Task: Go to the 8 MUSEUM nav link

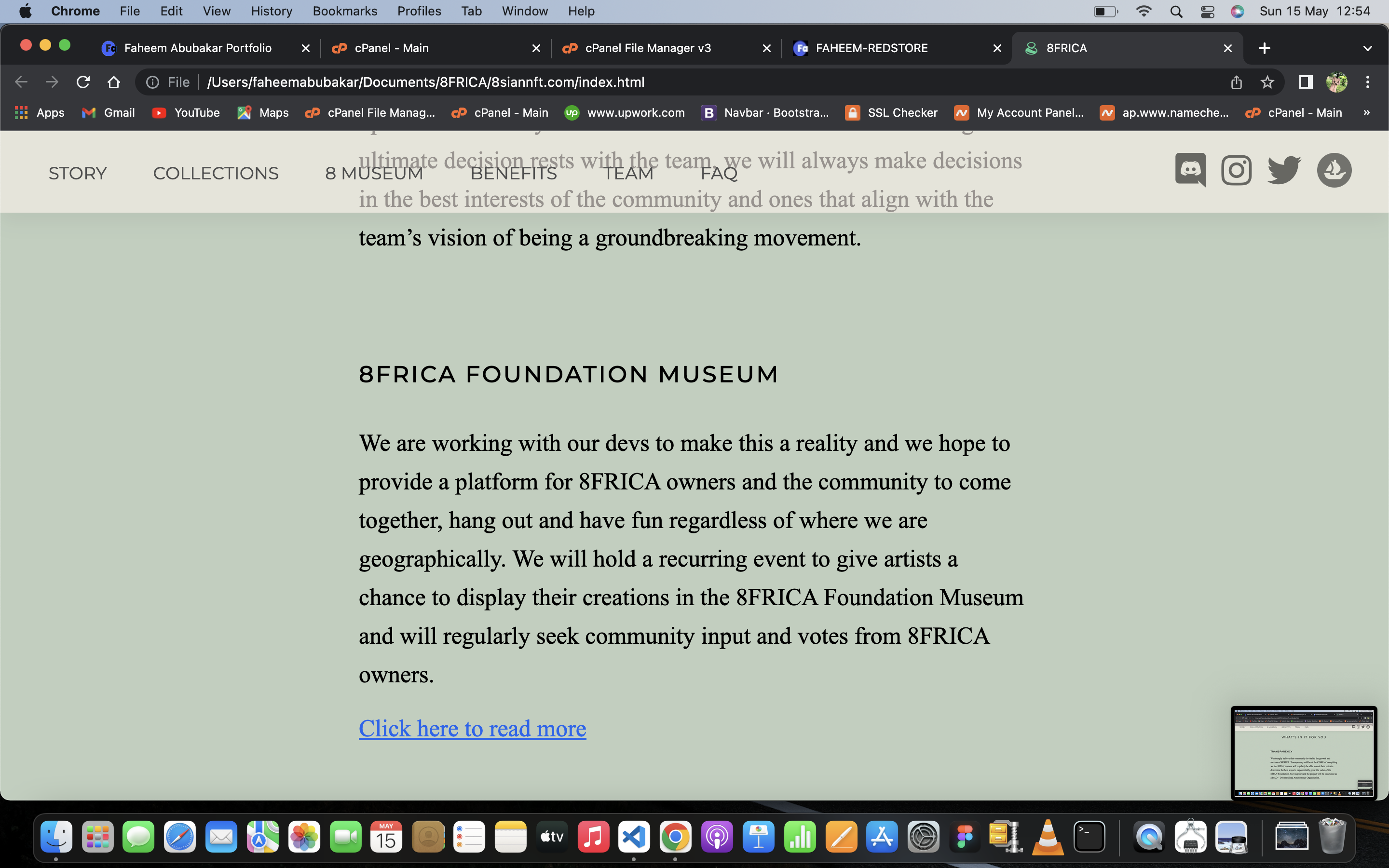Action: point(374,174)
